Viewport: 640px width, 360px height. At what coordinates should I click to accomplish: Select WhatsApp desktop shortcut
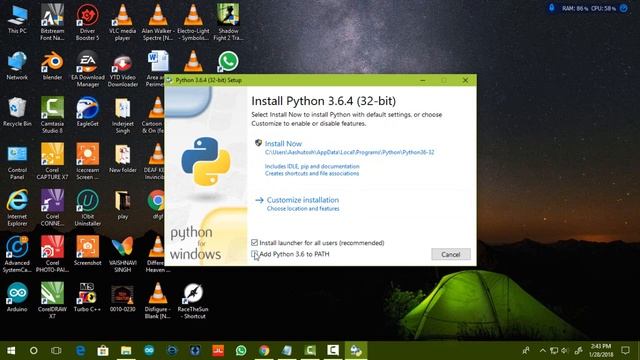(228, 61)
